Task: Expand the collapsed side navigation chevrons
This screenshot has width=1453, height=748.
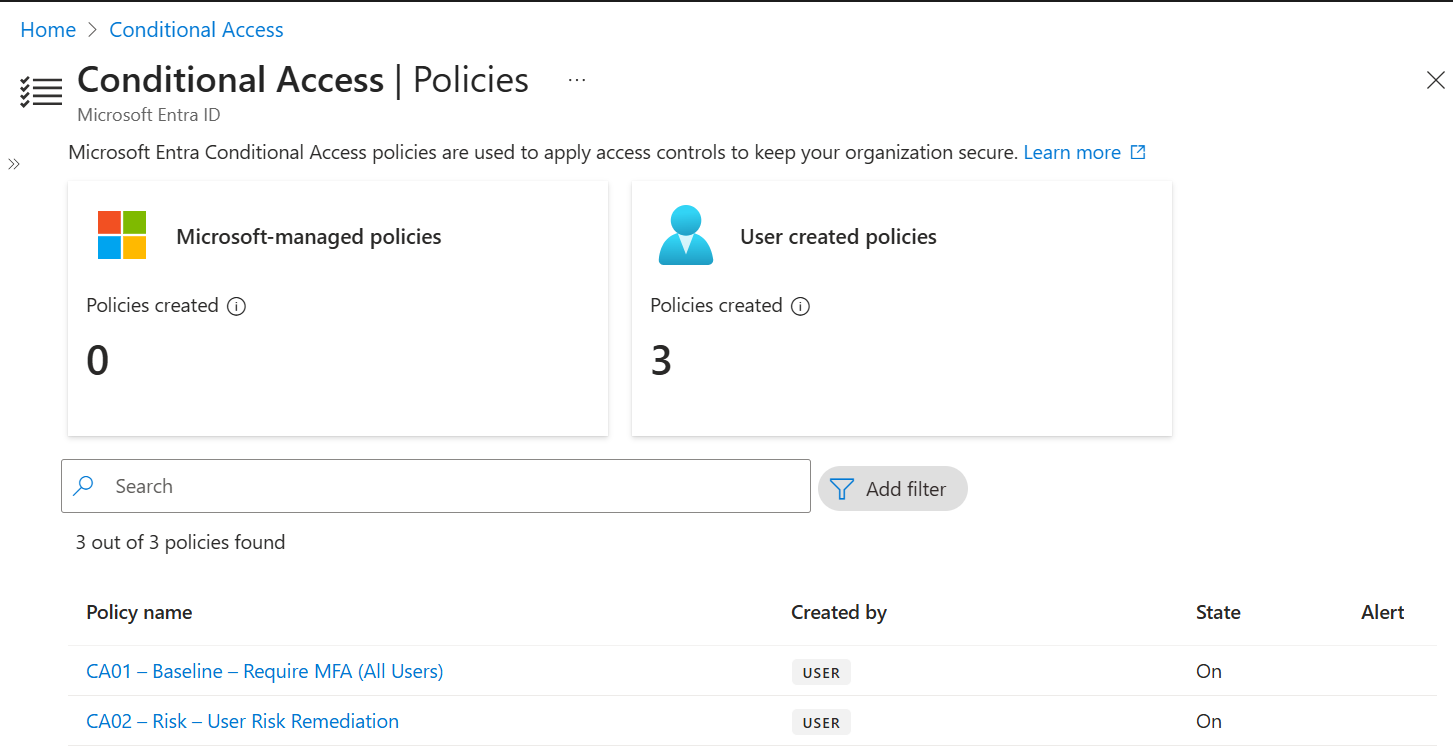Action: point(14,164)
